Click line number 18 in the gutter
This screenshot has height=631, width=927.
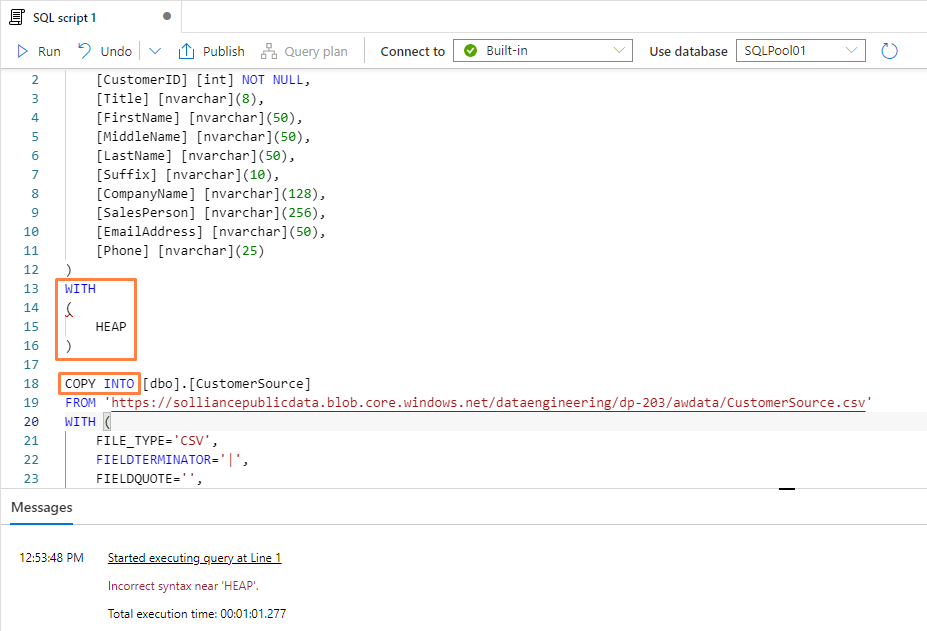tap(31, 383)
